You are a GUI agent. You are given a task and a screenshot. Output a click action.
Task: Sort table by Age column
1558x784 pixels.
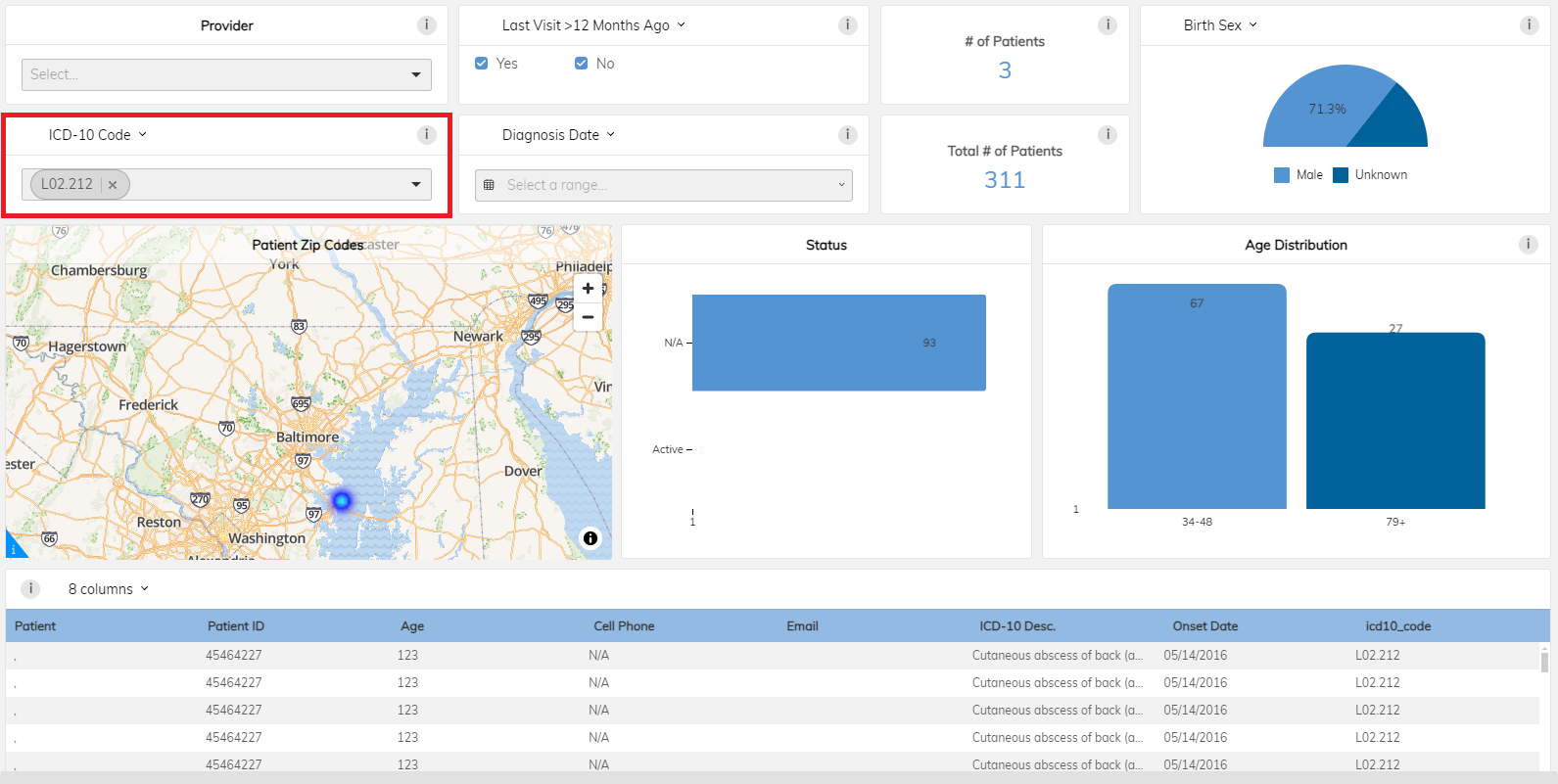tap(412, 626)
